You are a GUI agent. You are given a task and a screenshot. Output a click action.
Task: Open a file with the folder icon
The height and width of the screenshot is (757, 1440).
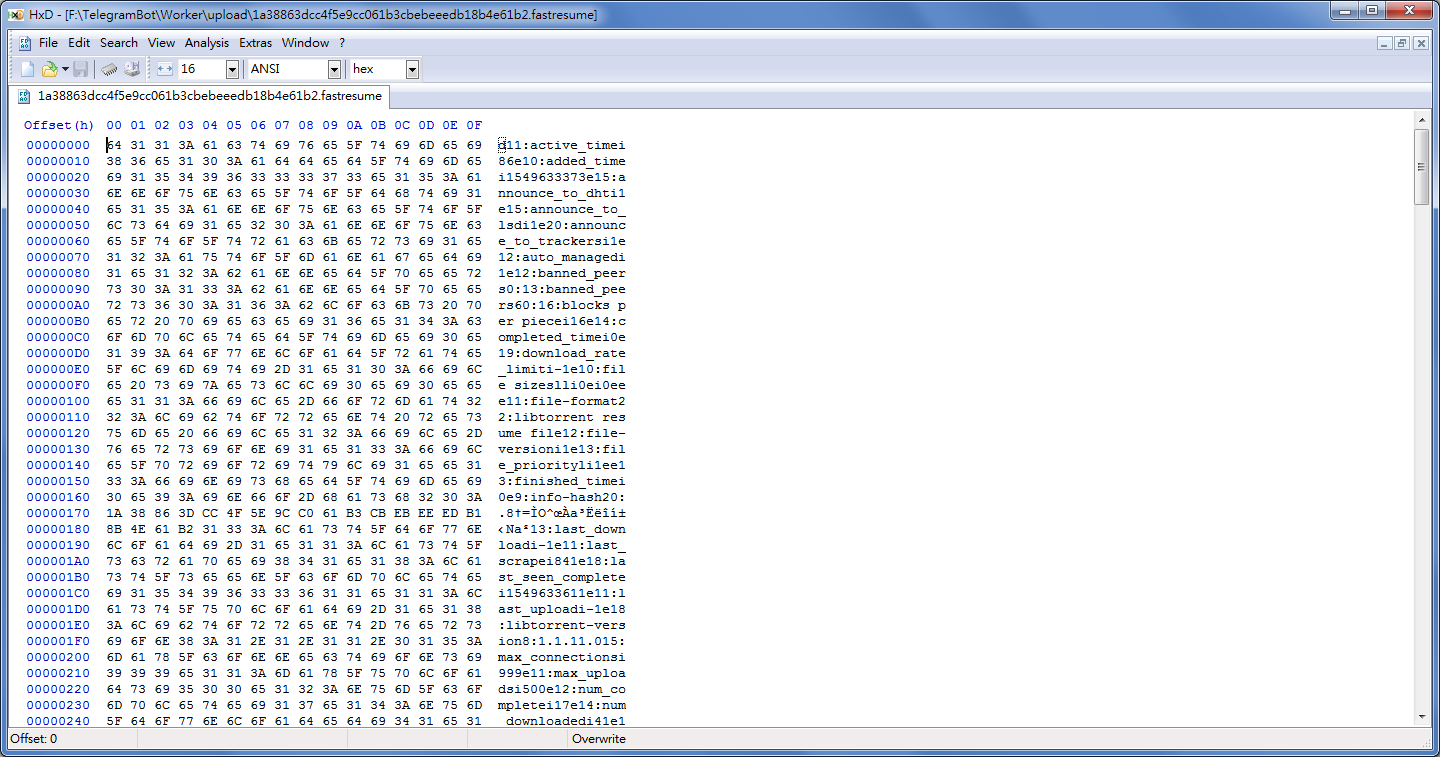pos(50,68)
